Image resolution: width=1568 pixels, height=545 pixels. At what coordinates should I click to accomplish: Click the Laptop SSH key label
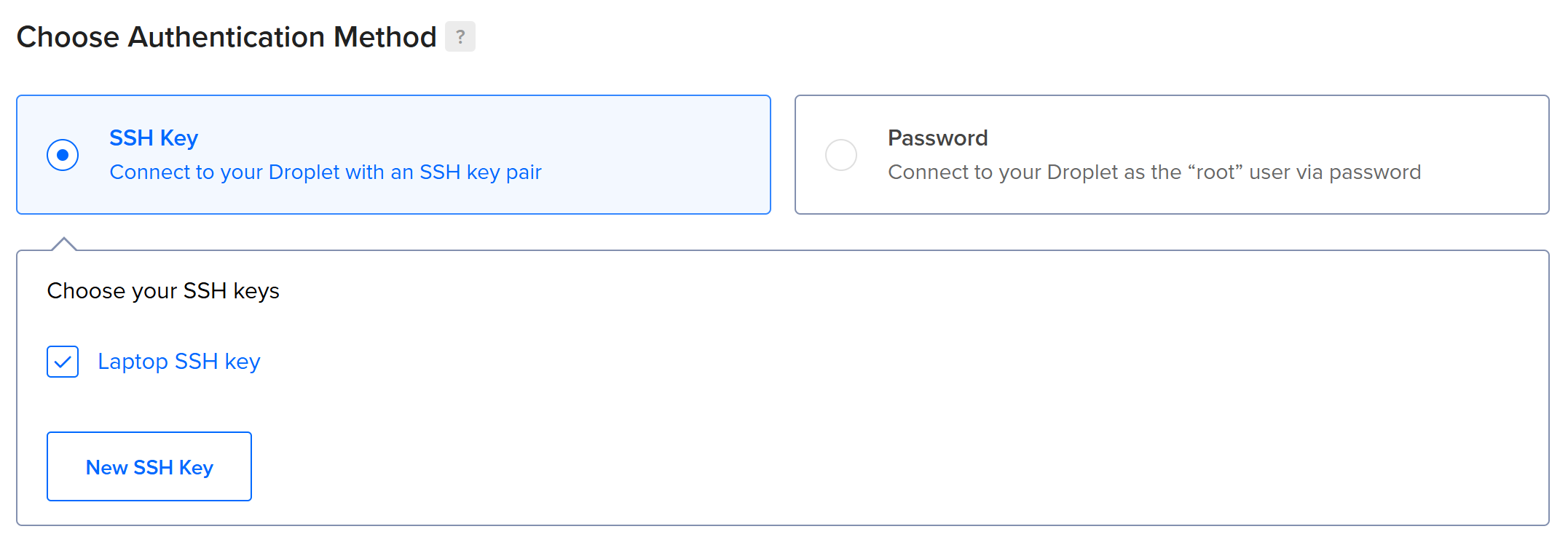178,361
